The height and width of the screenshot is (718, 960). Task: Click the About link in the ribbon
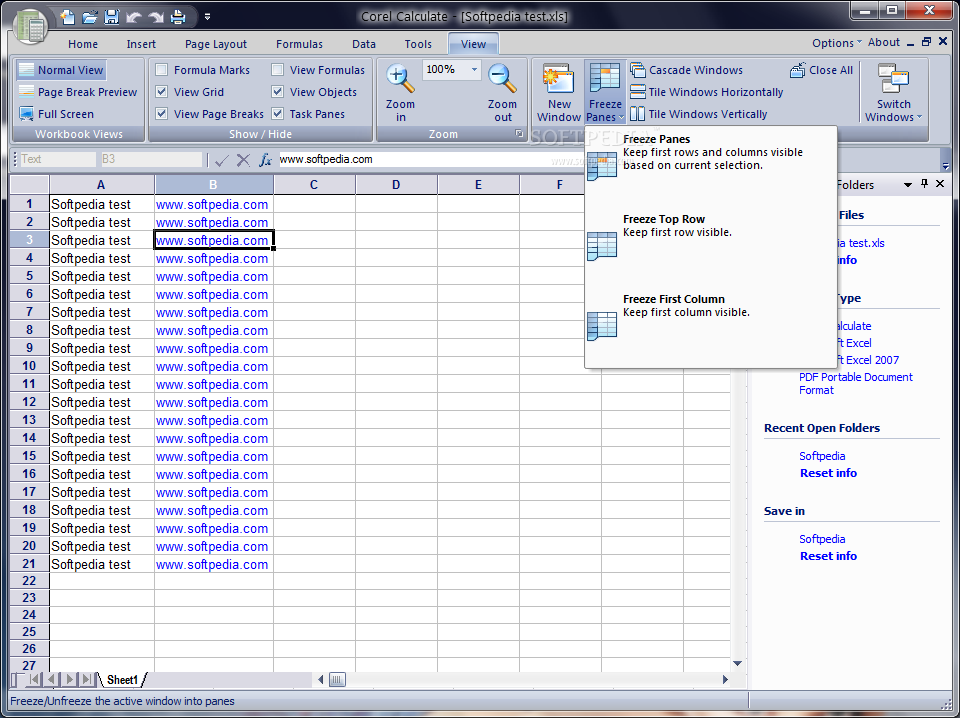click(x=883, y=42)
